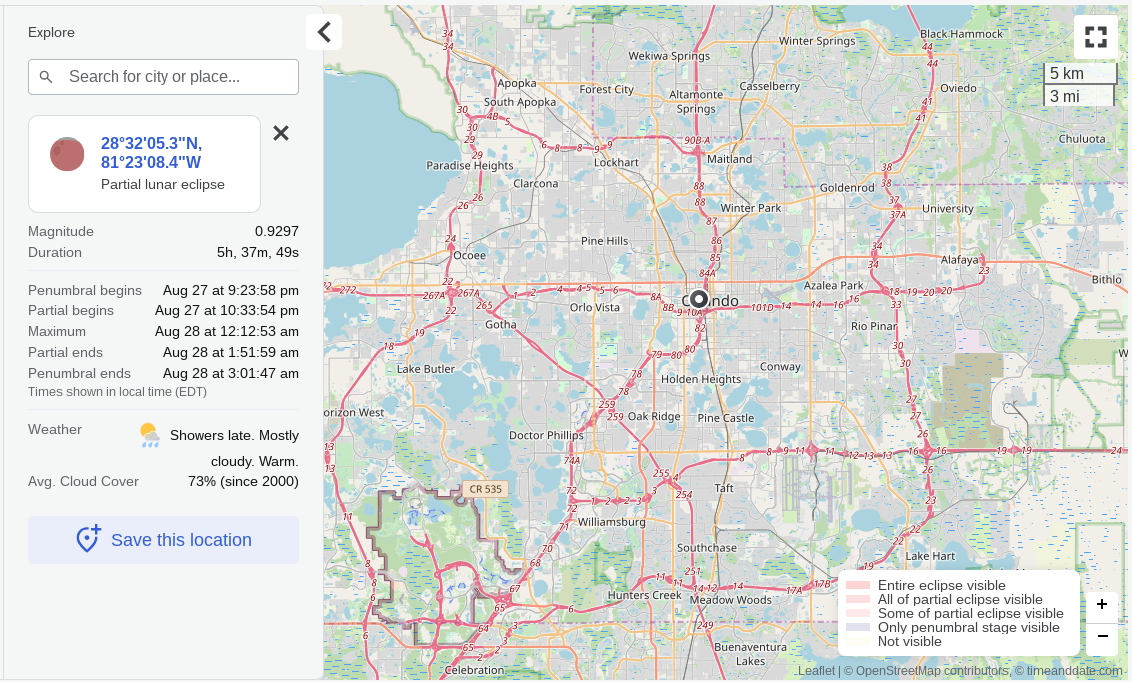Viewport: 1132px width, 682px height.
Task: Open the Leaflet attribution link
Action: point(816,670)
